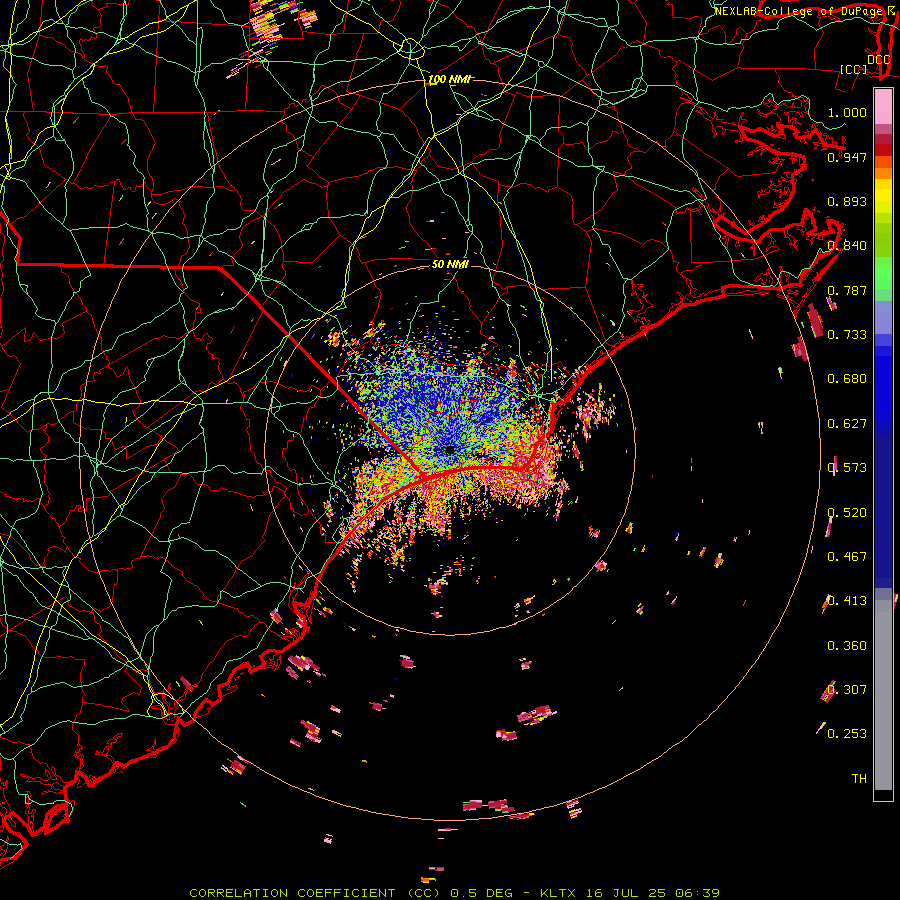
Task: Pick the dark red swatch above 0.947
Action: [x=883, y=149]
